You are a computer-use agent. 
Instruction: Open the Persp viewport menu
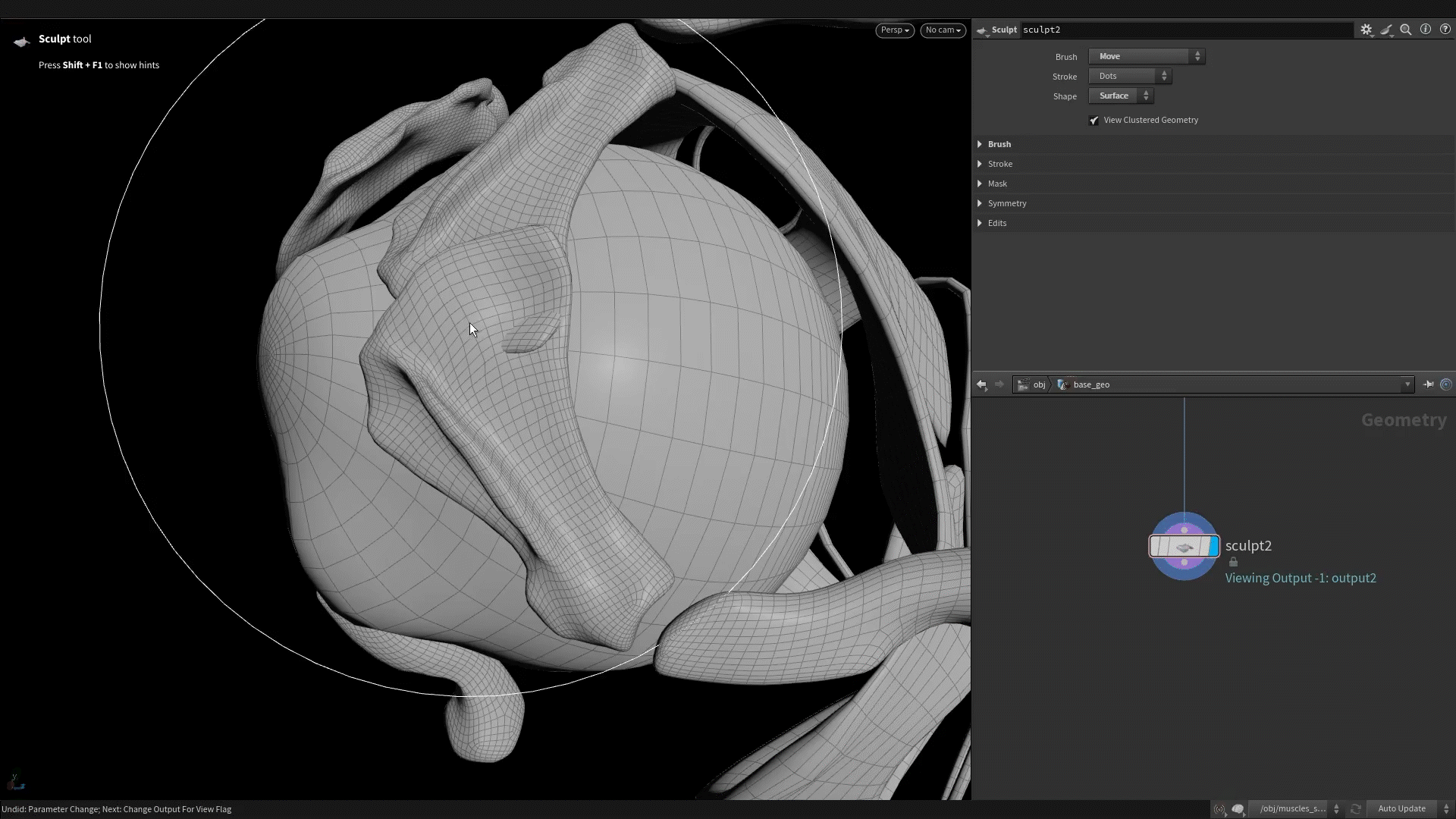(894, 30)
